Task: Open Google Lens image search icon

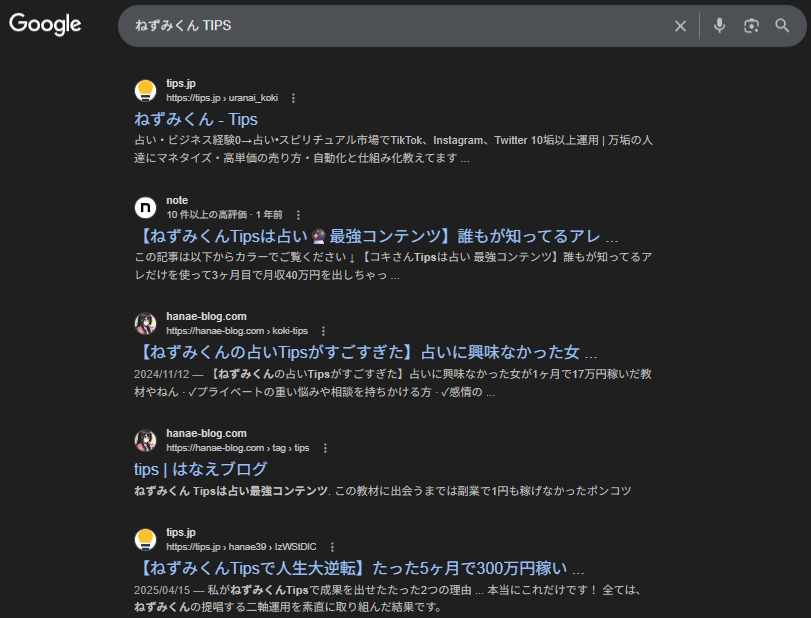Action: [x=751, y=26]
